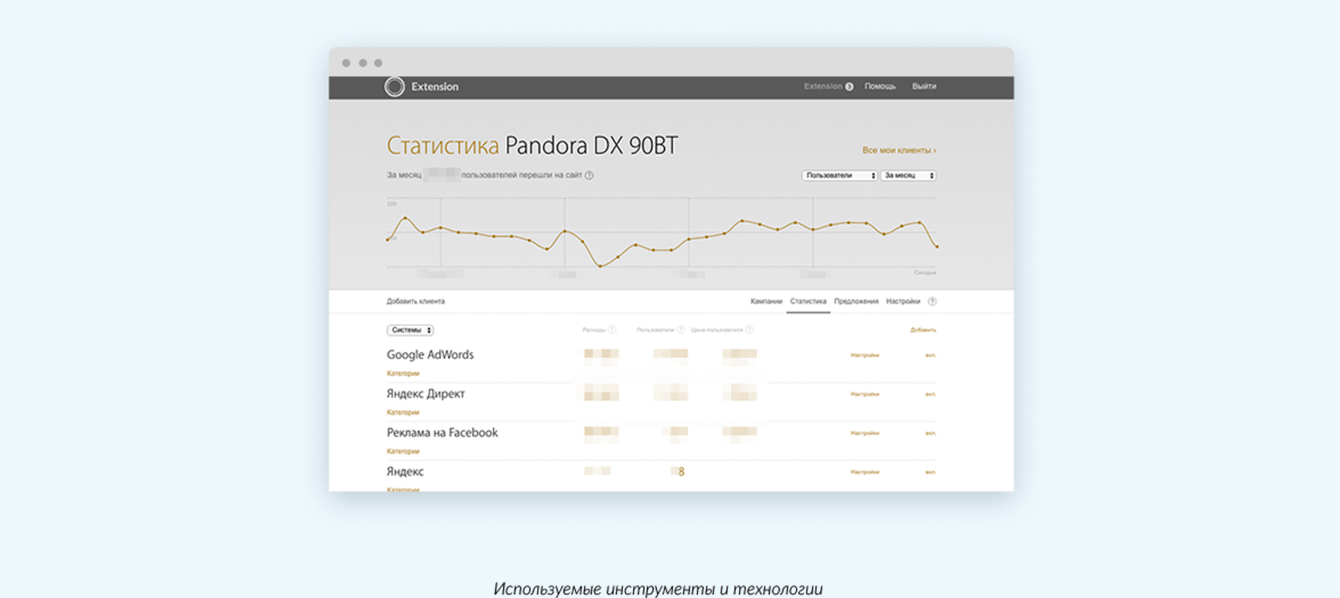Show the hint icon next to Цена пользователя
The image size is (1340, 598).
point(749,329)
